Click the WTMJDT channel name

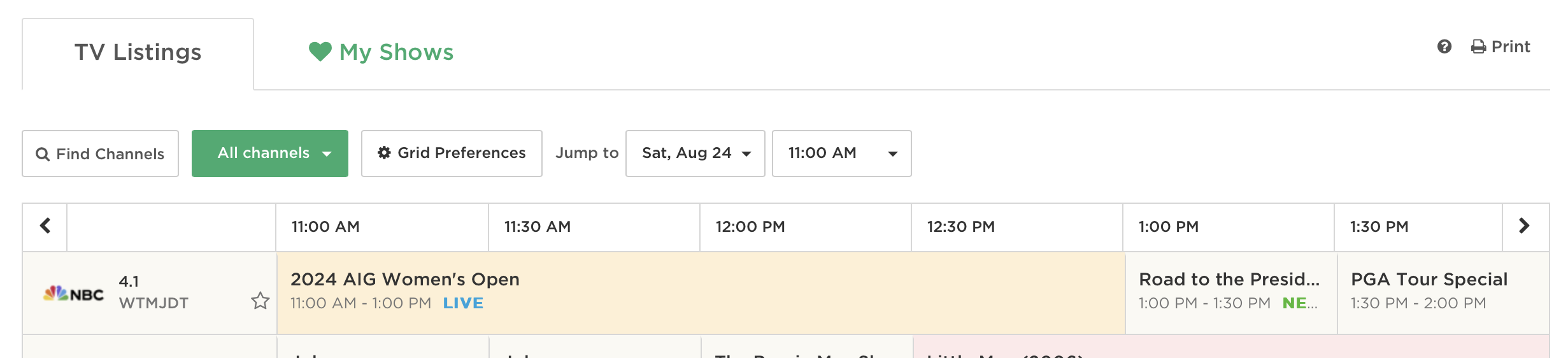tap(153, 303)
